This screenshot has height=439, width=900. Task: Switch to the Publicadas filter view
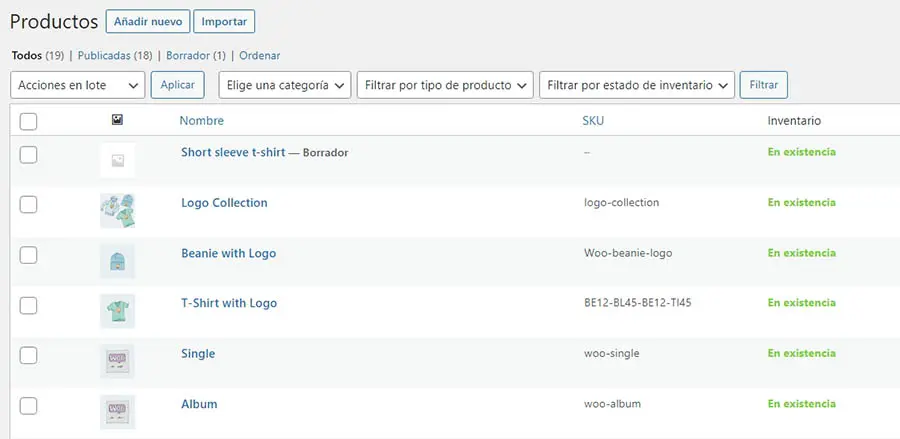pos(114,56)
